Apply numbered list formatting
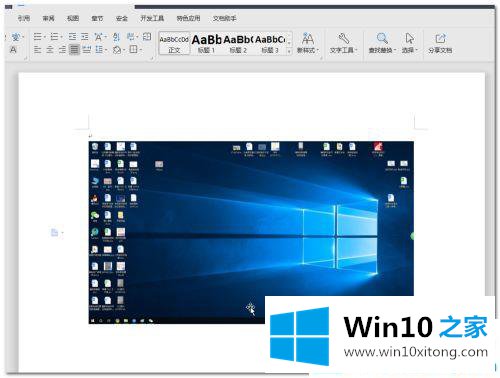This screenshot has height=378, width=500. (54, 37)
